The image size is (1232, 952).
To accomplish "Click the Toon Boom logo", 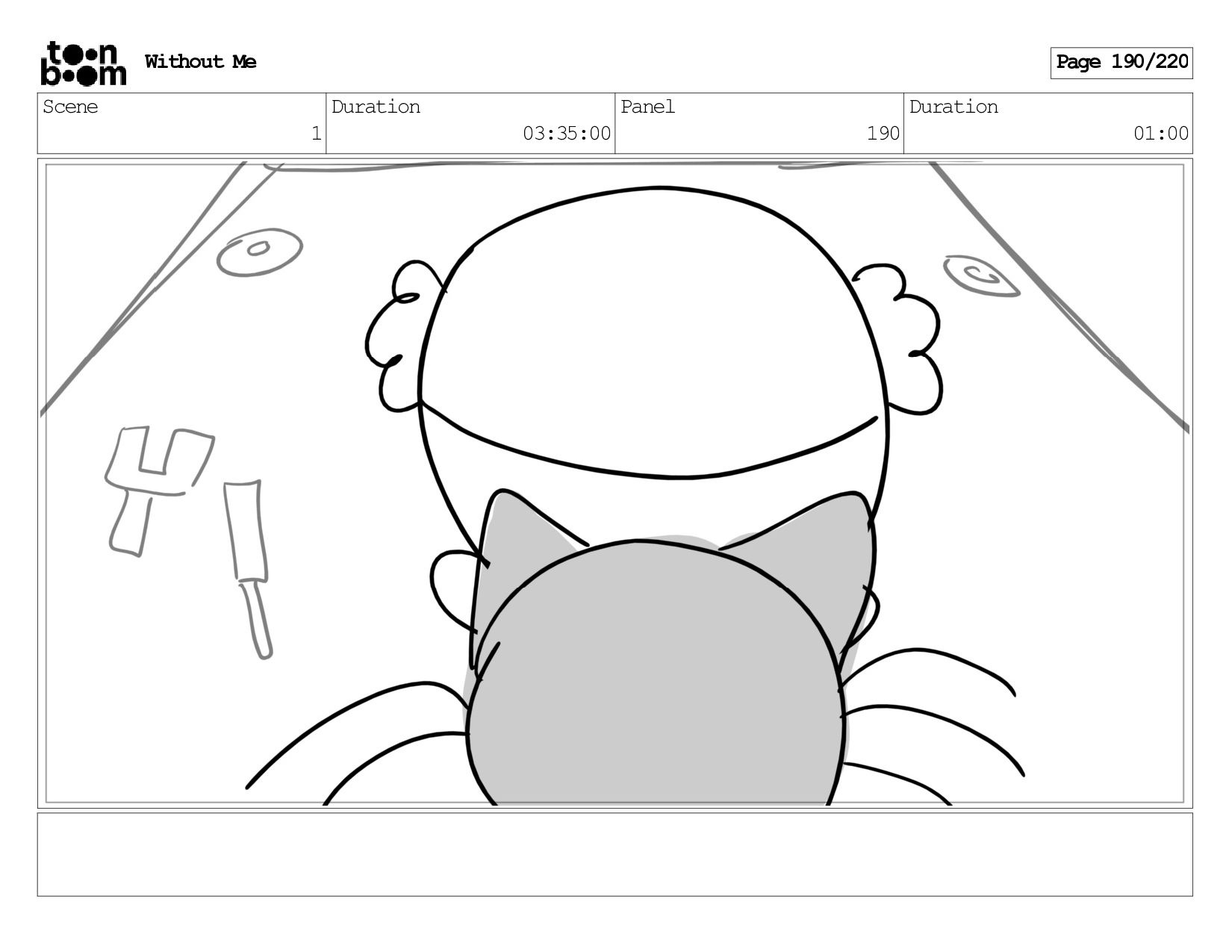I will [83, 63].
